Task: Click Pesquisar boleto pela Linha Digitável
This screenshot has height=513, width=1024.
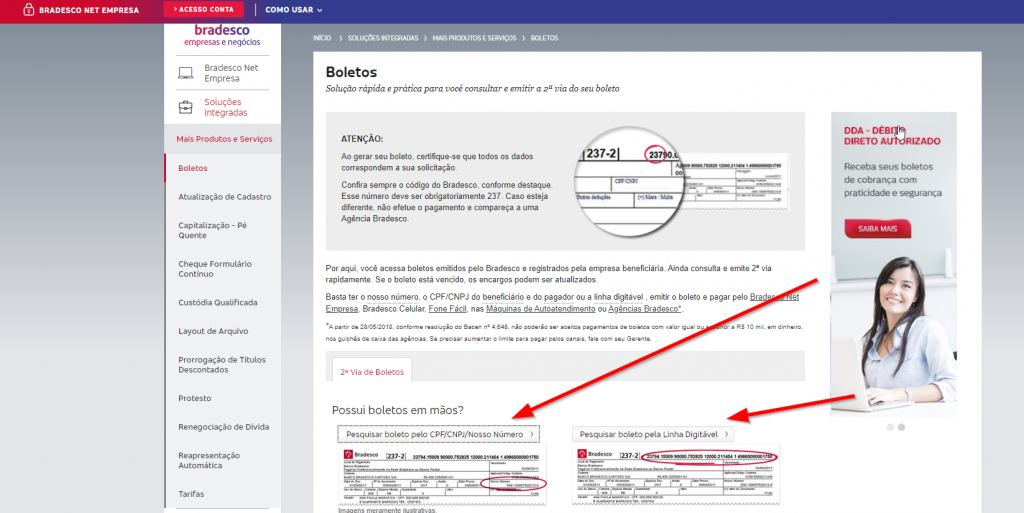Action: click(652, 434)
